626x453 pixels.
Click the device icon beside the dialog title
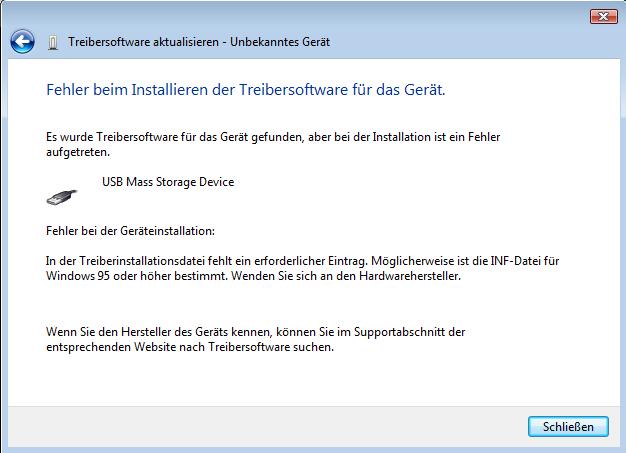pos(53,42)
